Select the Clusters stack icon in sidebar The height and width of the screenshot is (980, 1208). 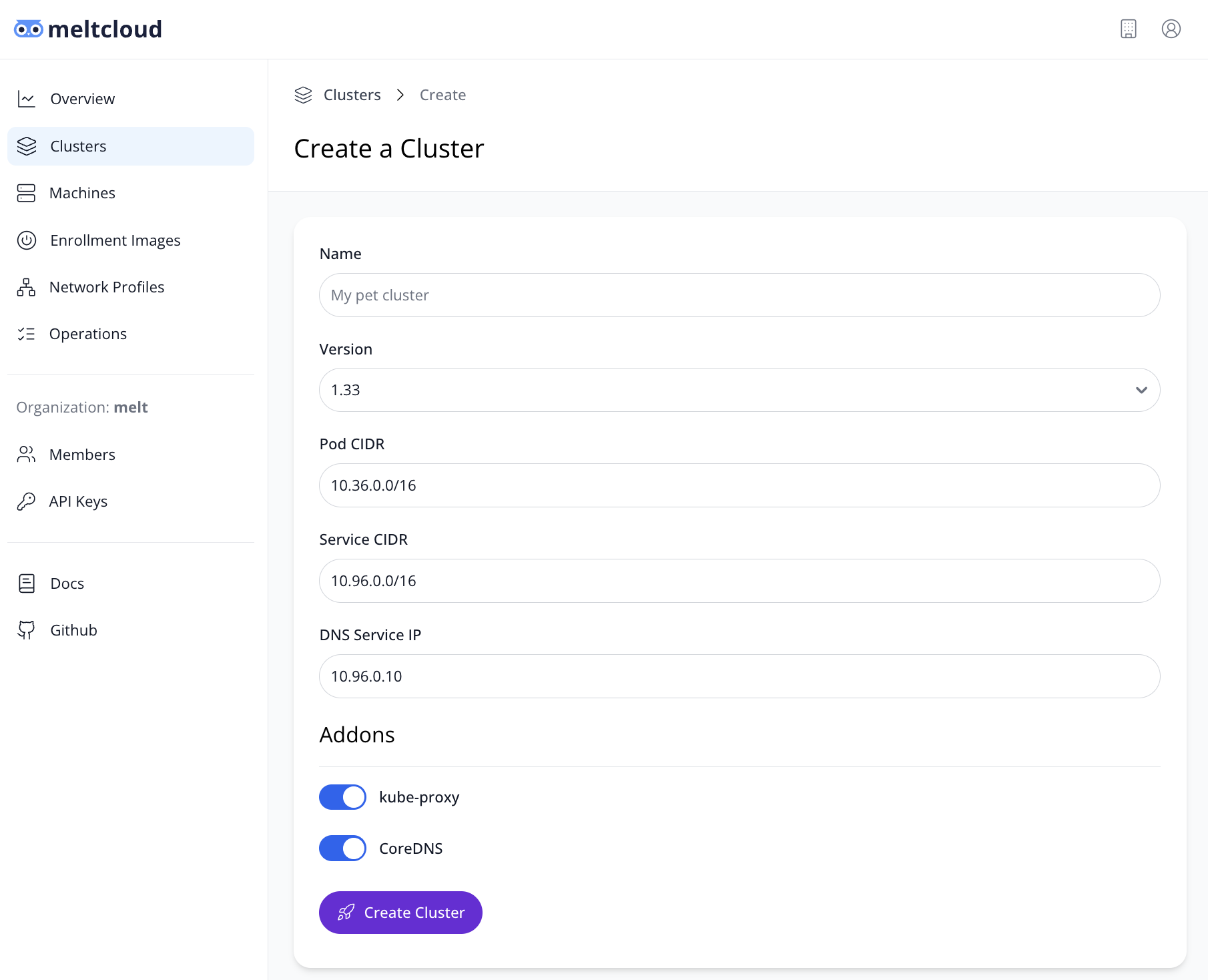point(27,146)
